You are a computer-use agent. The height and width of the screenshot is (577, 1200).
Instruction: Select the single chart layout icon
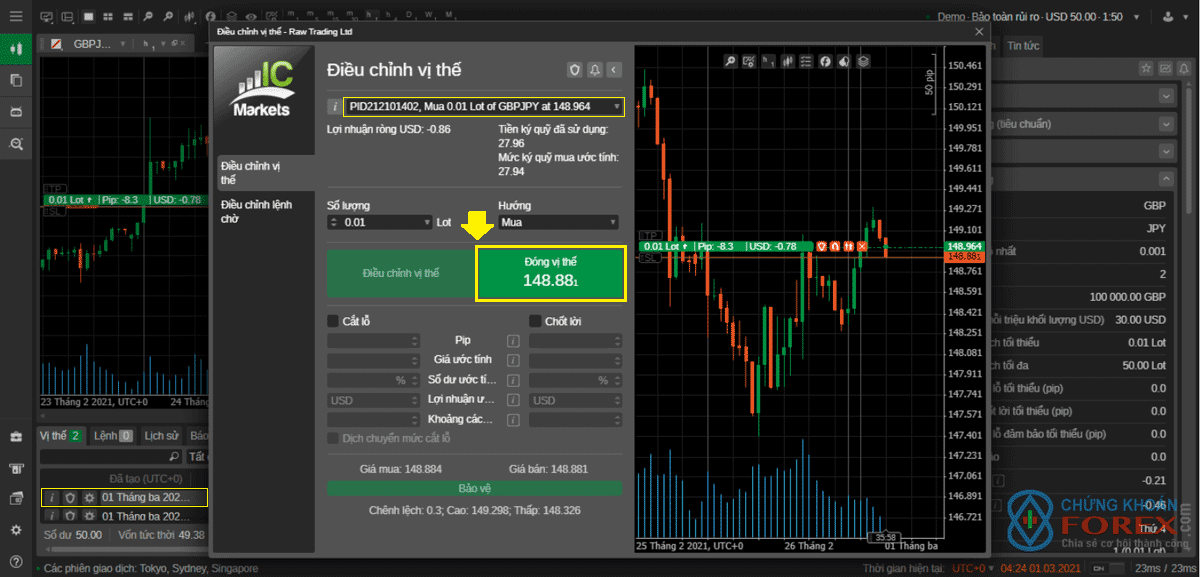click(88, 17)
